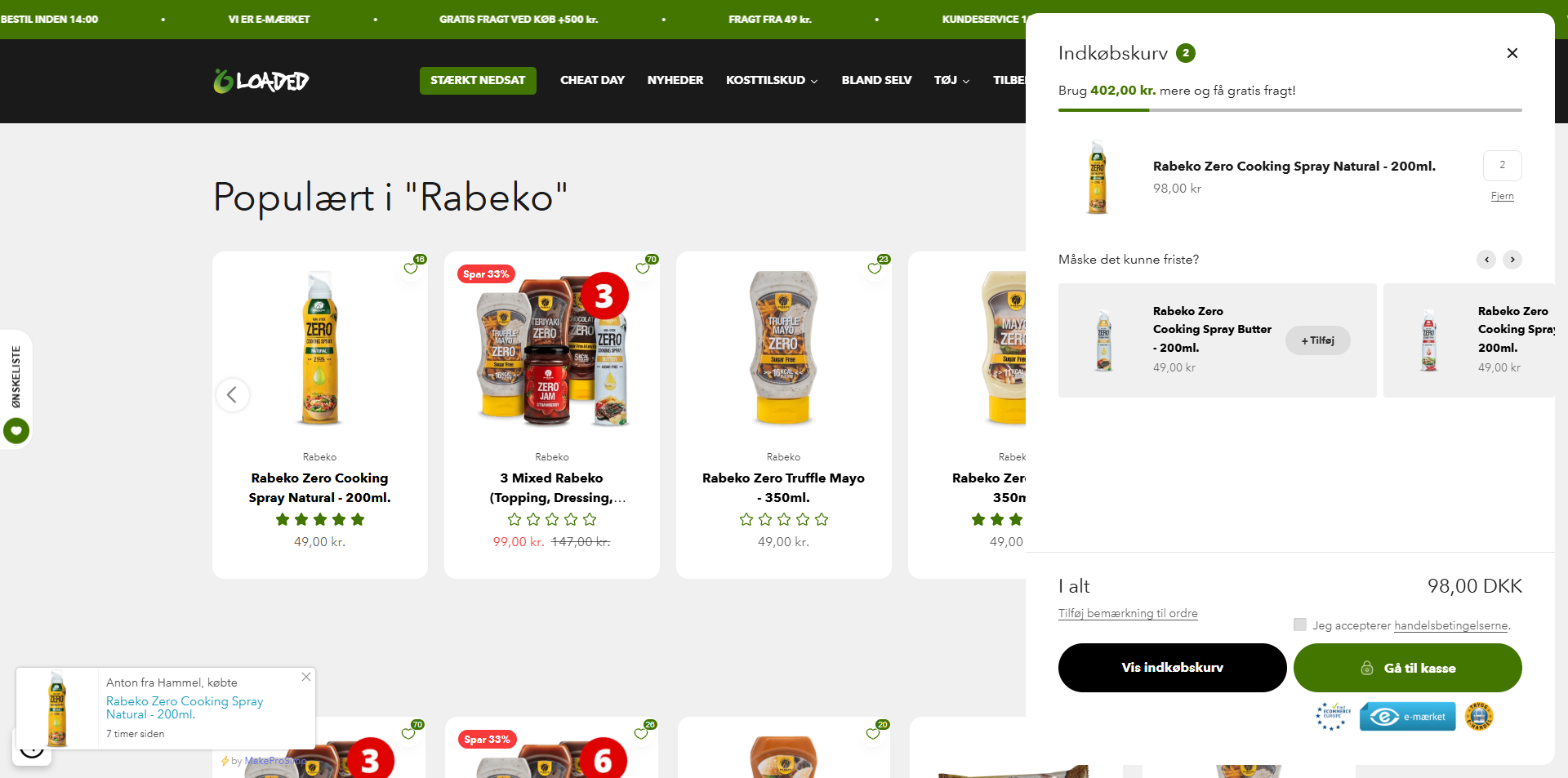The image size is (1568, 778).
Task: Show previous products with carousel left arrow
Action: 232,395
